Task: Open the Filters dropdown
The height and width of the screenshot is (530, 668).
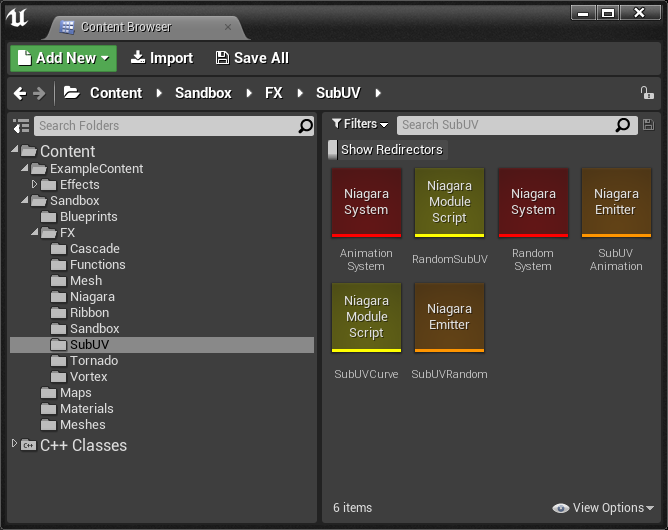Action: coord(360,124)
